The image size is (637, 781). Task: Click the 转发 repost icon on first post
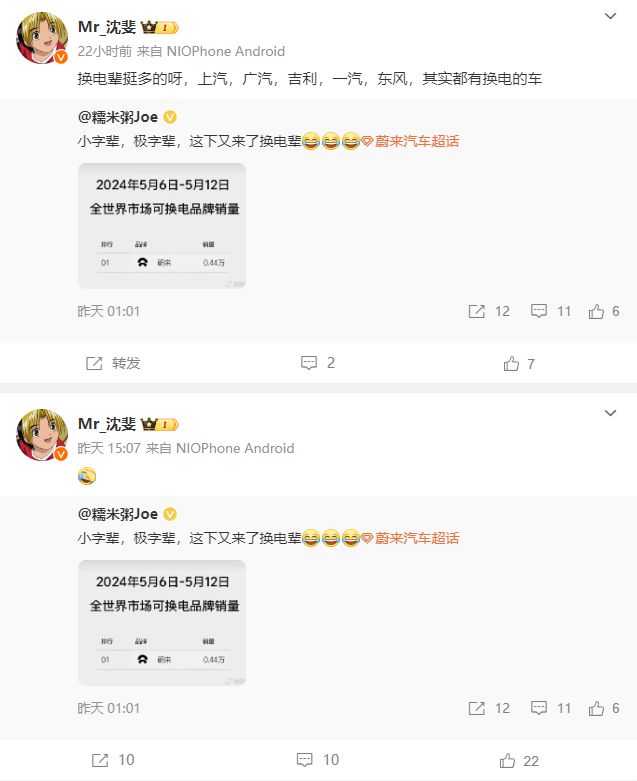coord(94,363)
